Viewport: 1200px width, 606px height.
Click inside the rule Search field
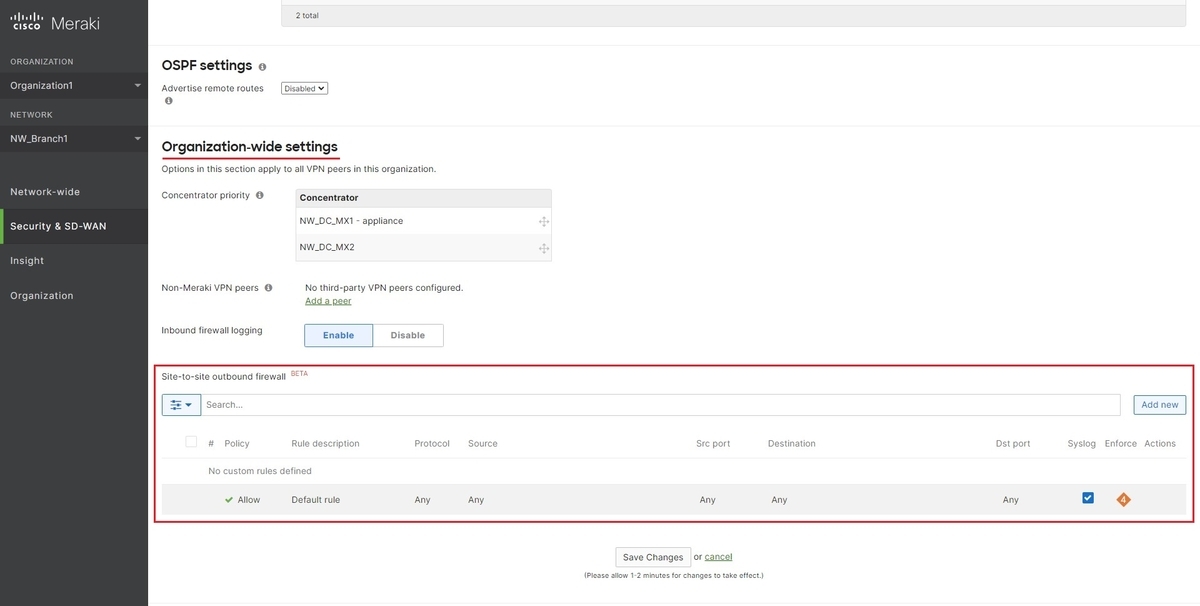click(660, 403)
